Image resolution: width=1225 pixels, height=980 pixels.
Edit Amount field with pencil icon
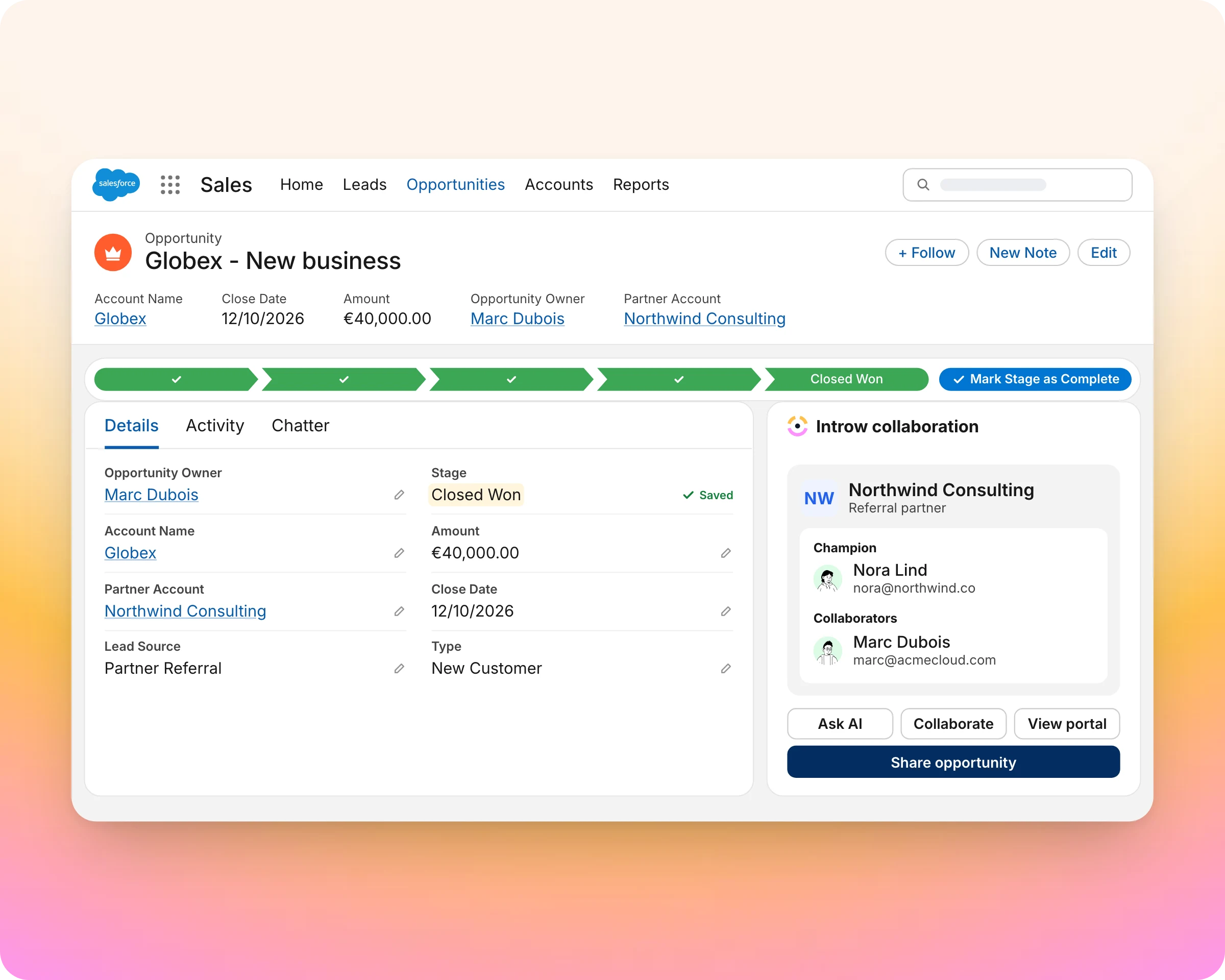pyautogui.click(x=726, y=553)
